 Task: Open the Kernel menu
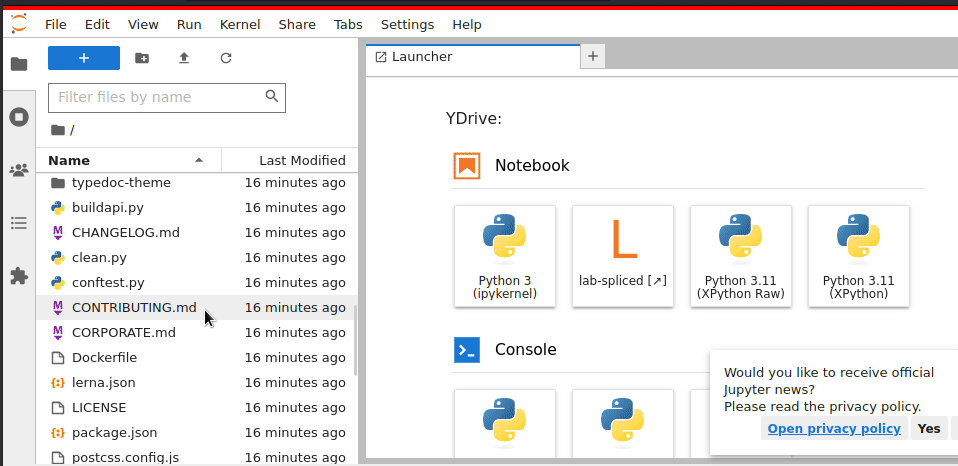tap(240, 24)
